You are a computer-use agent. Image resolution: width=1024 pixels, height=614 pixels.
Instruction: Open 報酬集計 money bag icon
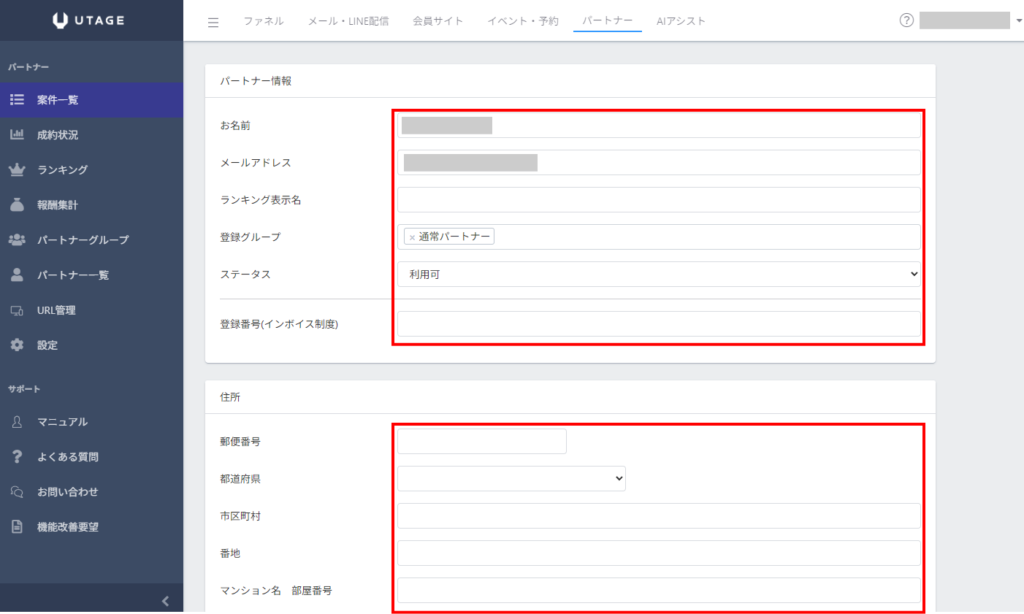(x=17, y=205)
